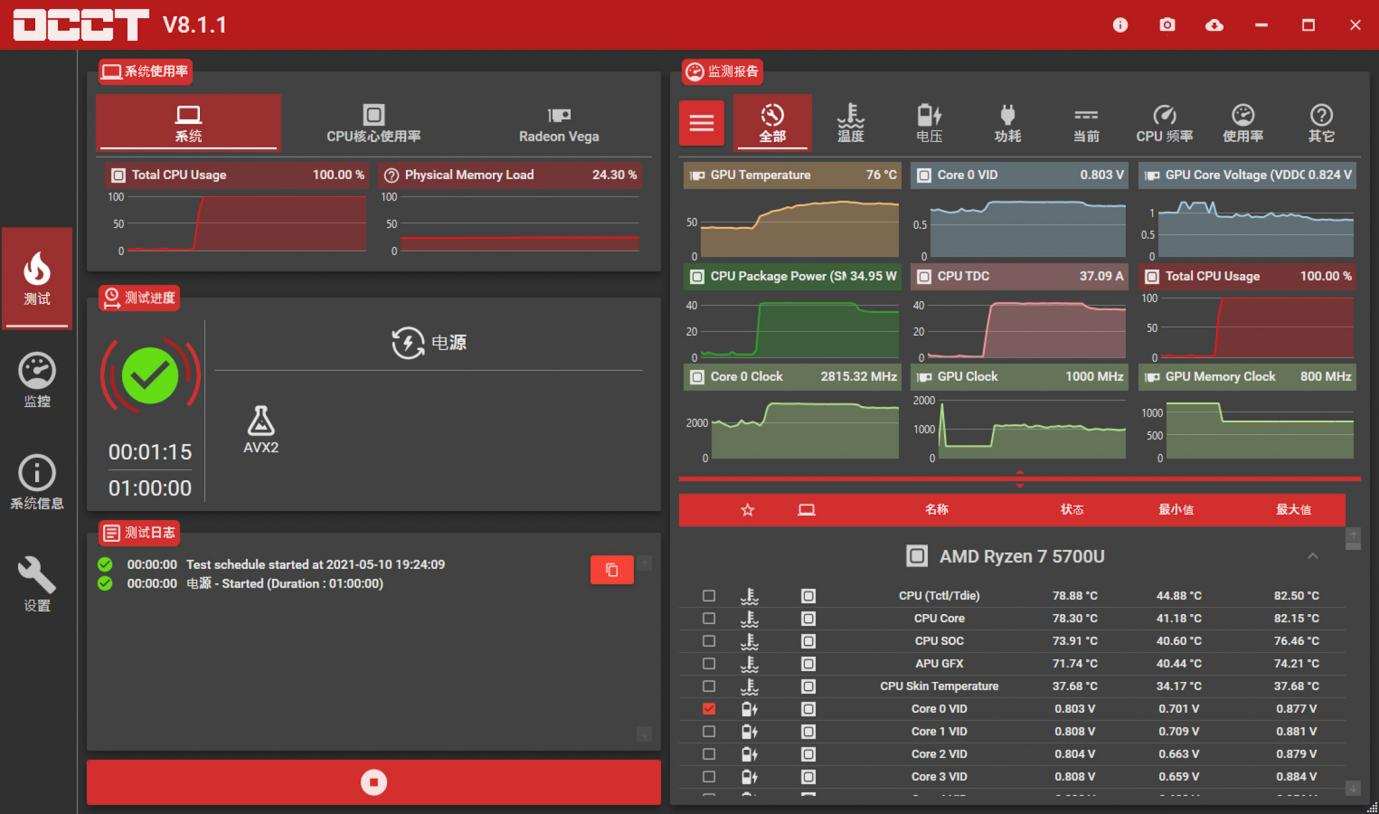Click the chip icon in CPU SOC row
The image size is (1379, 814).
(x=808, y=641)
